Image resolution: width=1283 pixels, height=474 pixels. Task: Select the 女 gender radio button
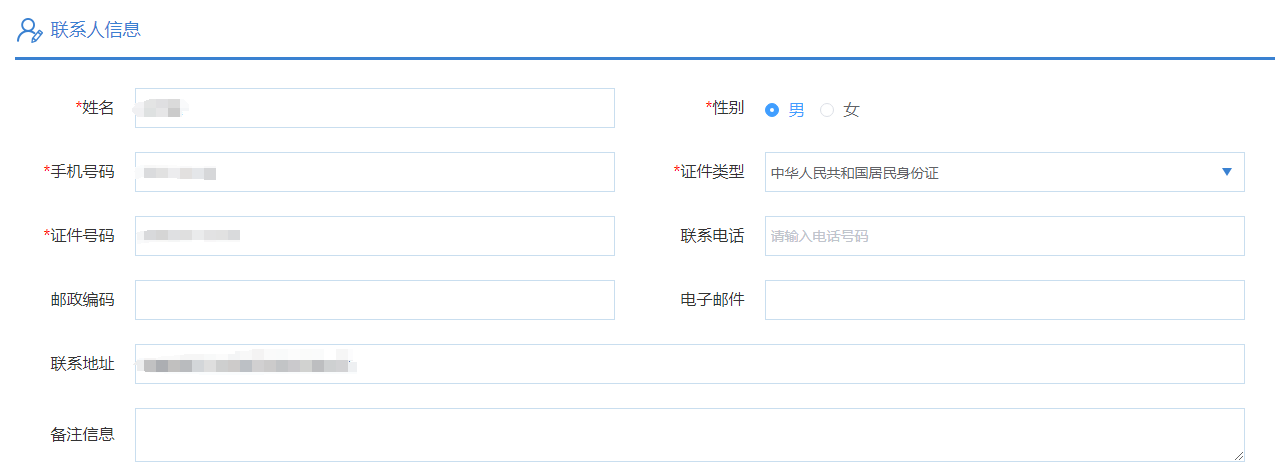click(827, 110)
